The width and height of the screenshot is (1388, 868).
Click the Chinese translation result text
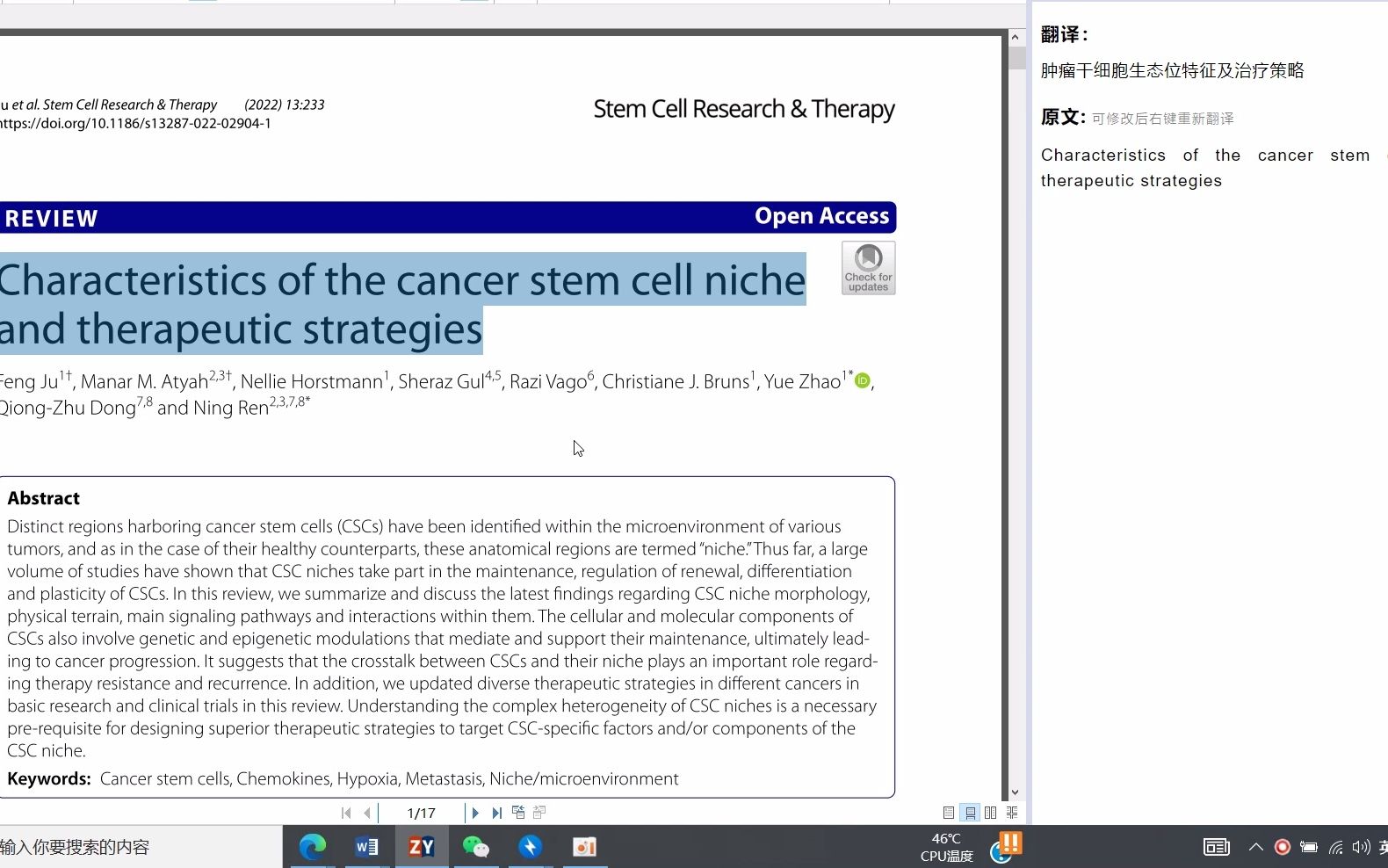point(1173,70)
